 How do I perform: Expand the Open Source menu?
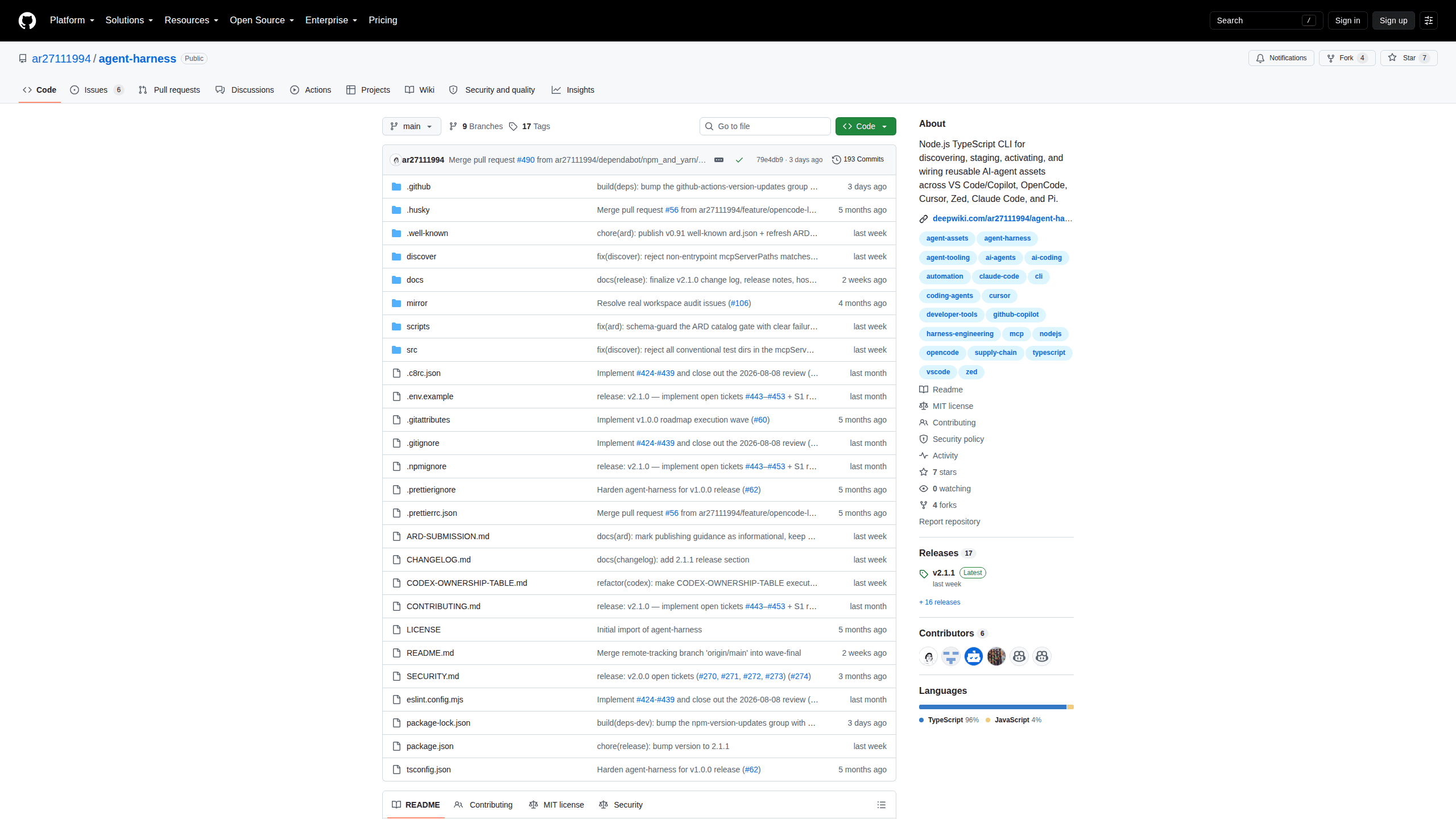(x=262, y=20)
